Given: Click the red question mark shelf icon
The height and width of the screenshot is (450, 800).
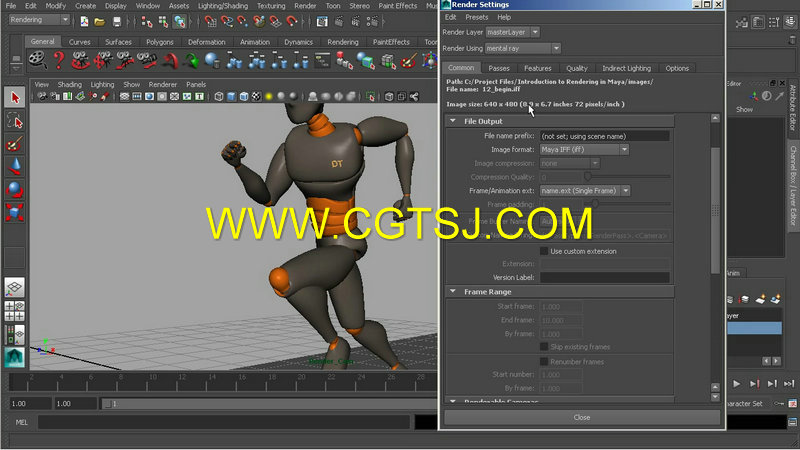Looking at the screenshot, I should pyautogui.click(x=59, y=61).
